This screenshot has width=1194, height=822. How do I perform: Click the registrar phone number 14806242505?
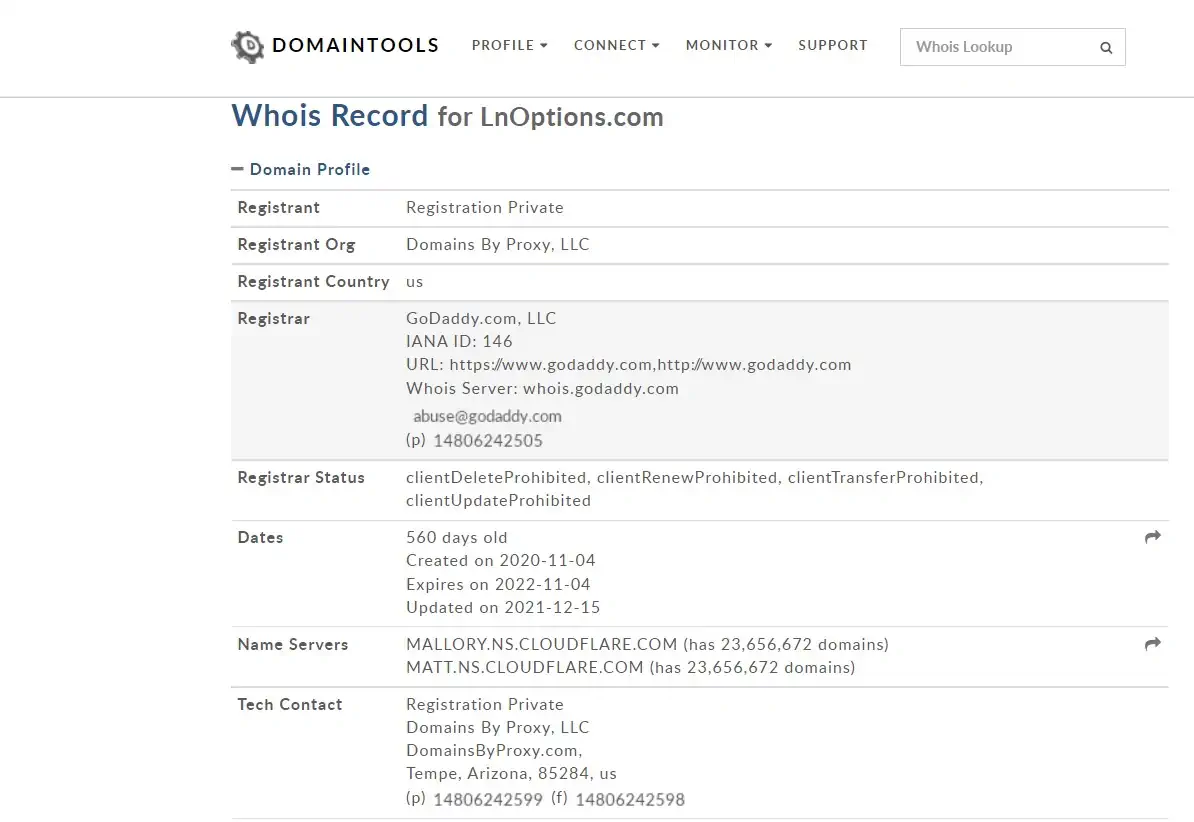(488, 441)
